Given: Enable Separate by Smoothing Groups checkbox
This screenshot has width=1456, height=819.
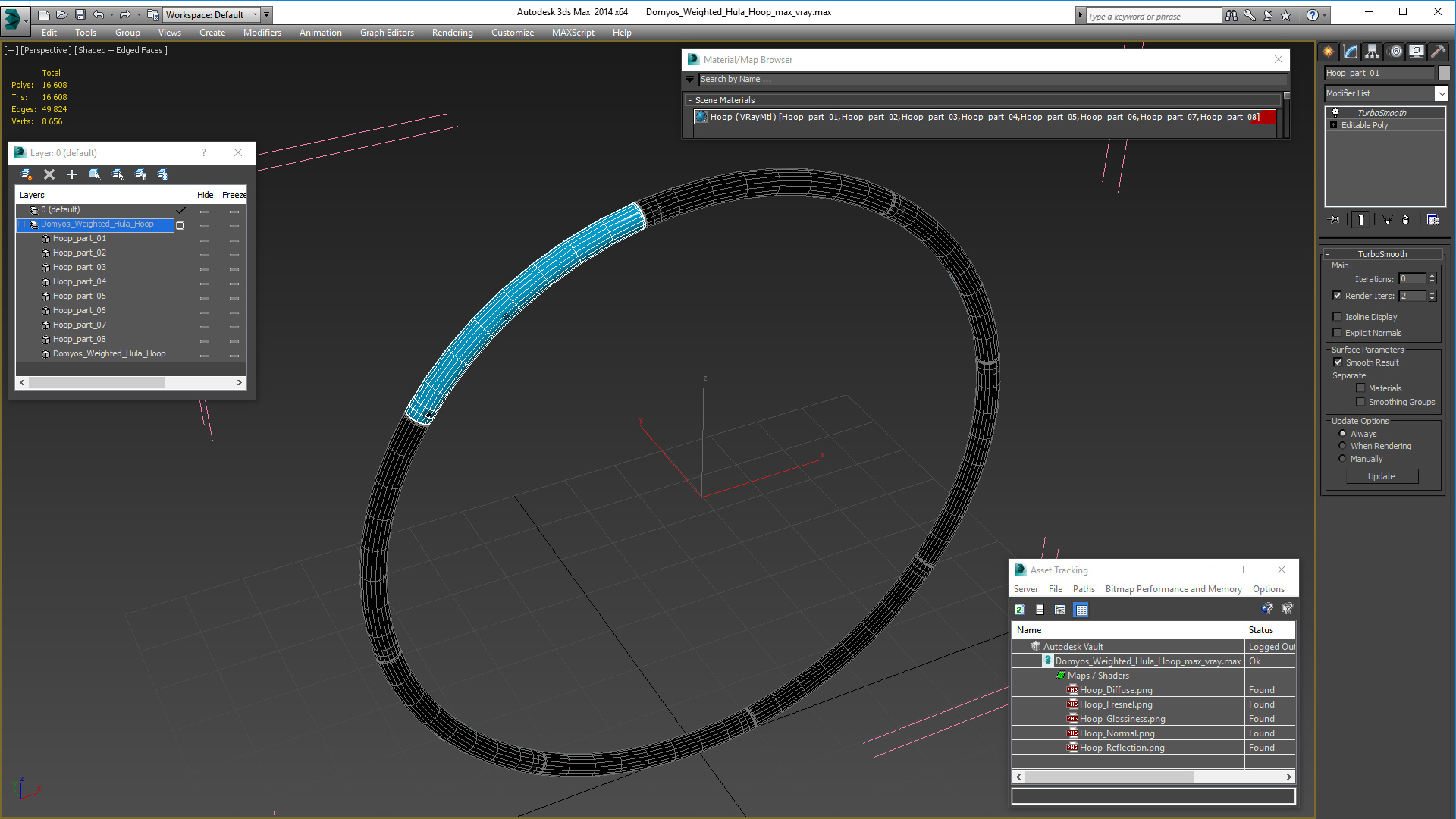Looking at the screenshot, I should coord(1360,402).
